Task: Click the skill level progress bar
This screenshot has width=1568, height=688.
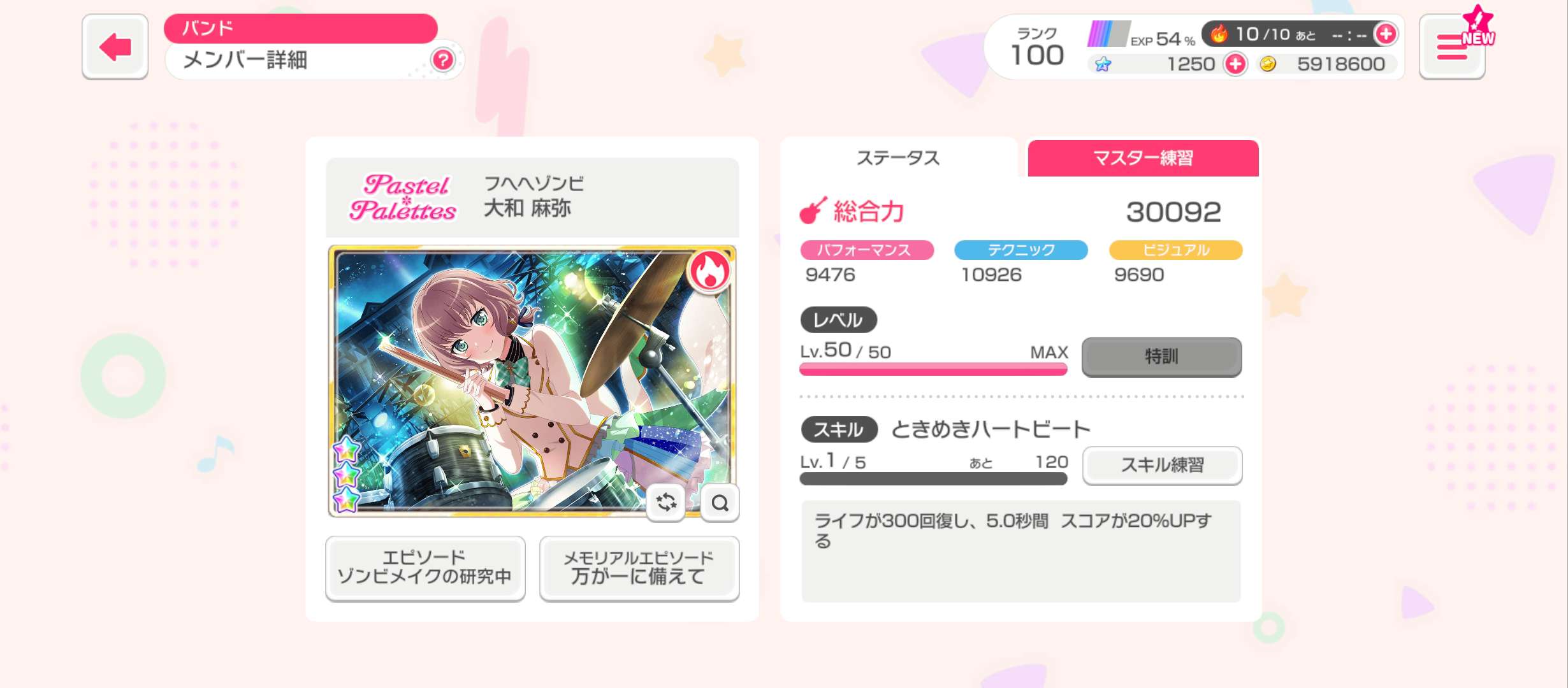Action: pos(933,479)
